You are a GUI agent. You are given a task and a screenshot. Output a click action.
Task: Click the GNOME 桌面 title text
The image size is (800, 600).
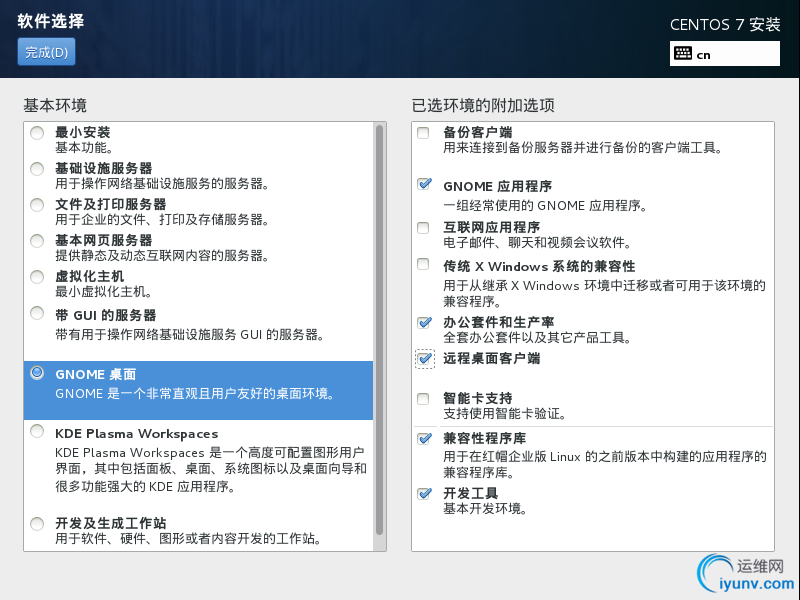pos(95,374)
